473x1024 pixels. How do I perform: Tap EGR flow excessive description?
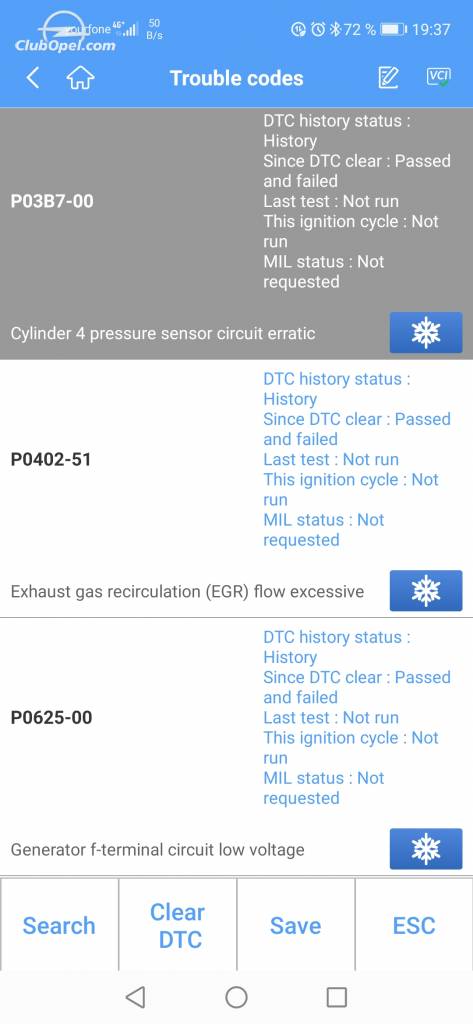pyautogui.click(x=188, y=592)
